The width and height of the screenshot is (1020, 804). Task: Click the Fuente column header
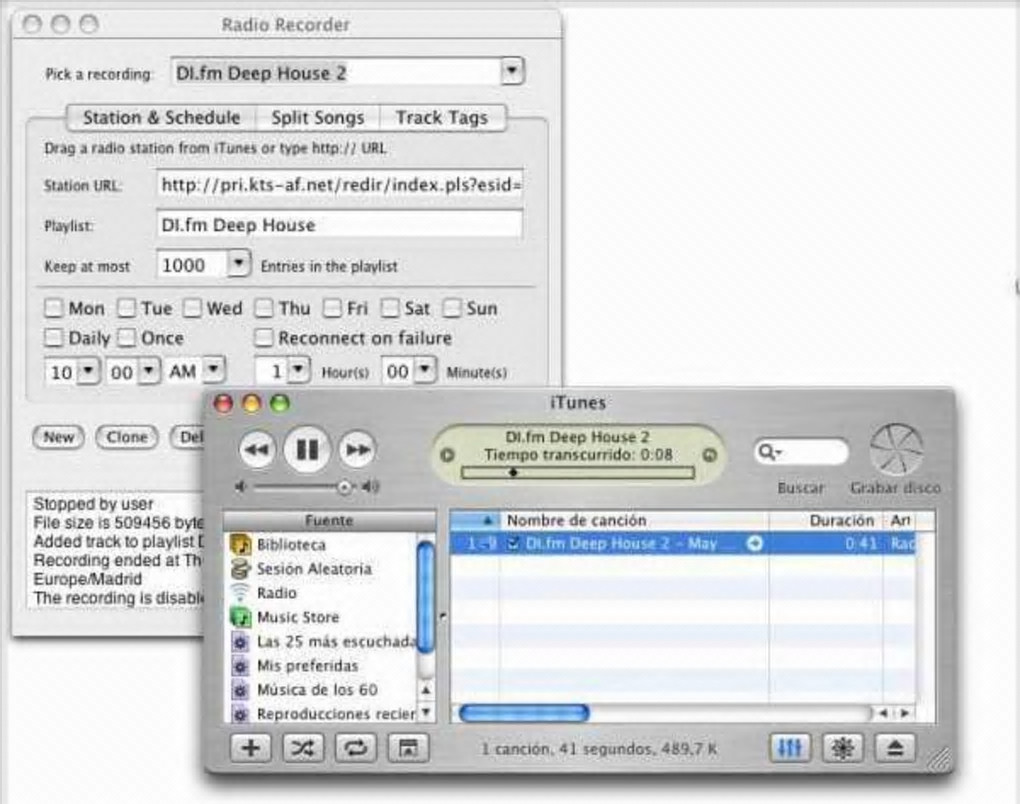[x=329, y=521]
